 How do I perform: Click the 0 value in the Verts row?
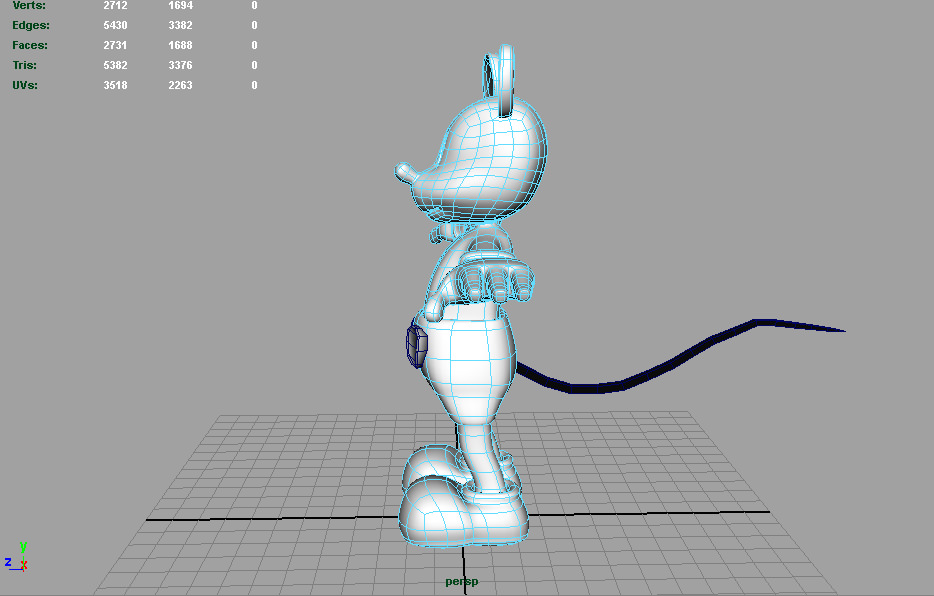254,5
